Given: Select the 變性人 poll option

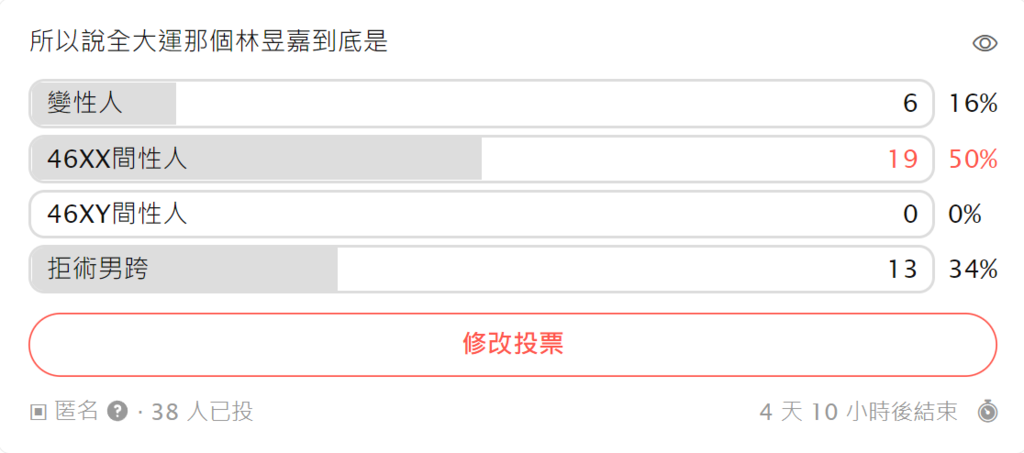Looking at the screenshot, I should click(x=481, y=104).
